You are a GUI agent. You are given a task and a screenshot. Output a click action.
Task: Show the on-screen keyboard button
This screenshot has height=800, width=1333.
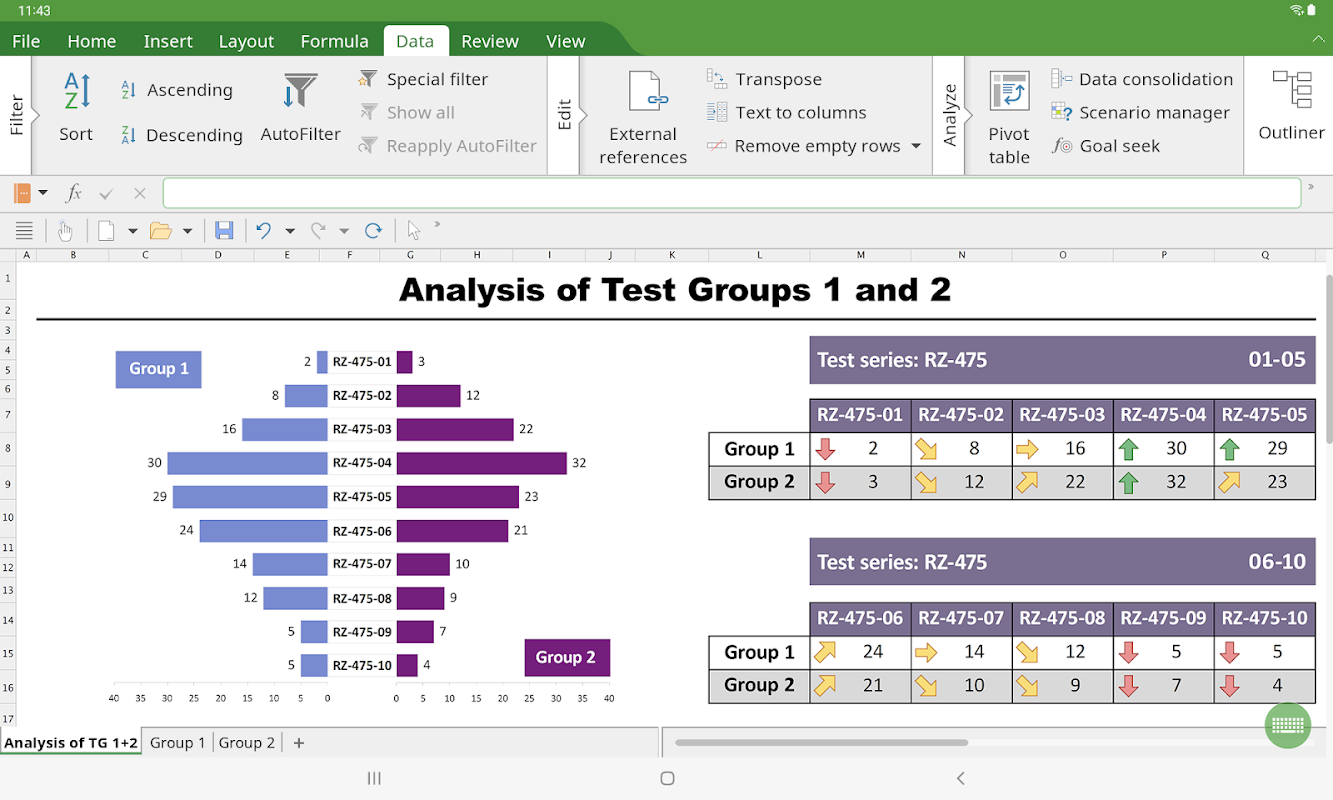click(x=1287, y=725)
